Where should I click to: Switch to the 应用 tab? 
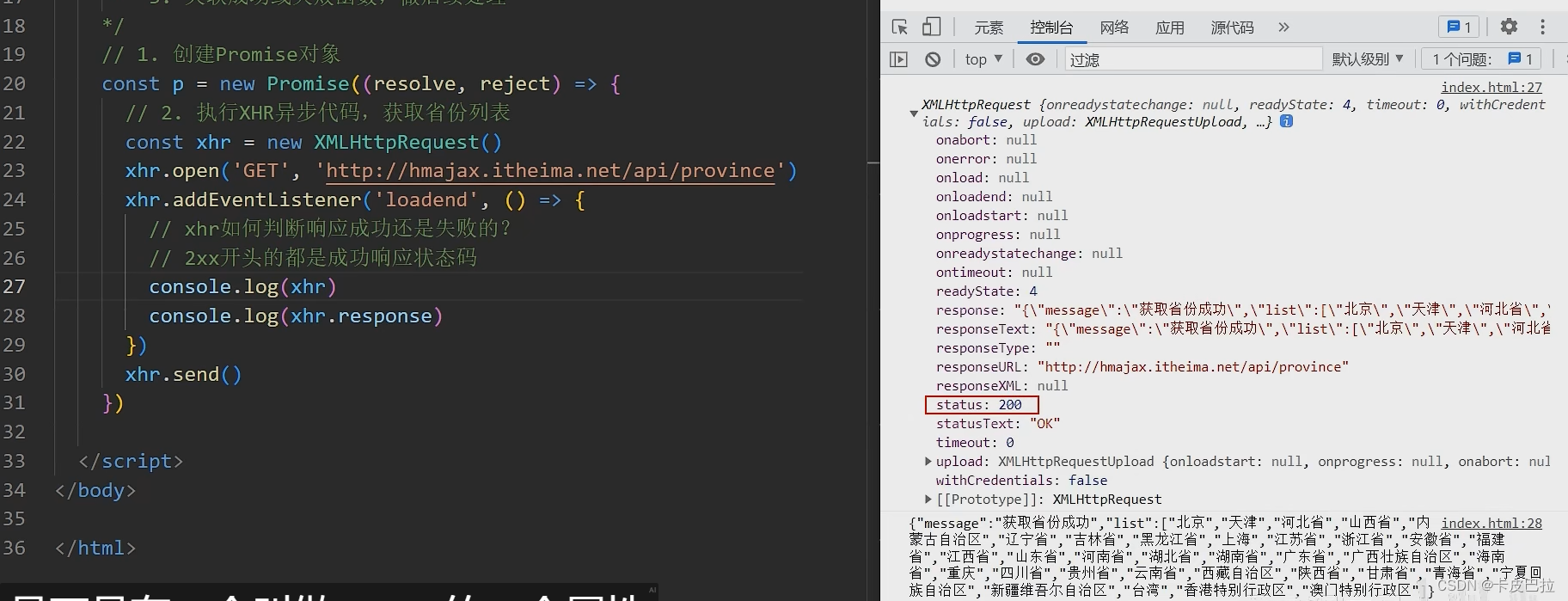(x=1170, y=28)
